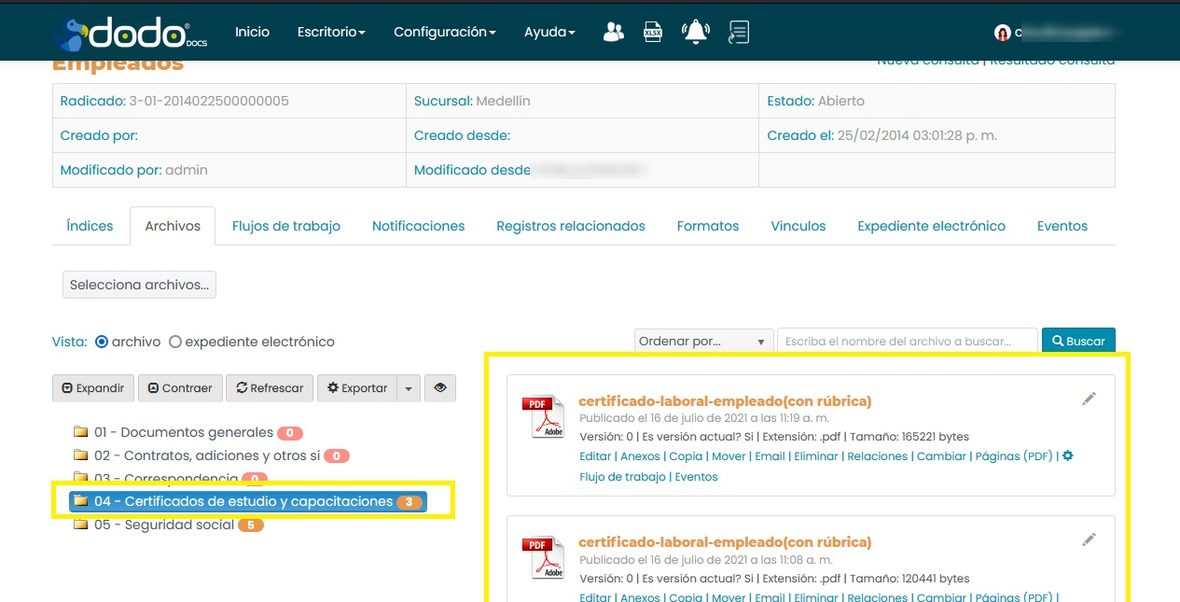Open the Expediente electrónico tab
This screenshot has width=1180, height=602.
931,226
